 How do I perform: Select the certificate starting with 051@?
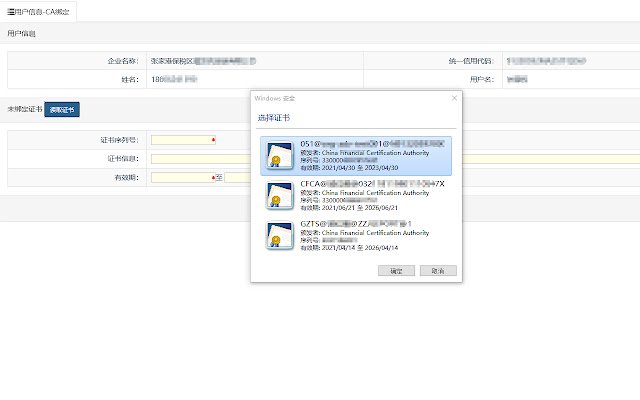(x=356, y=156)
